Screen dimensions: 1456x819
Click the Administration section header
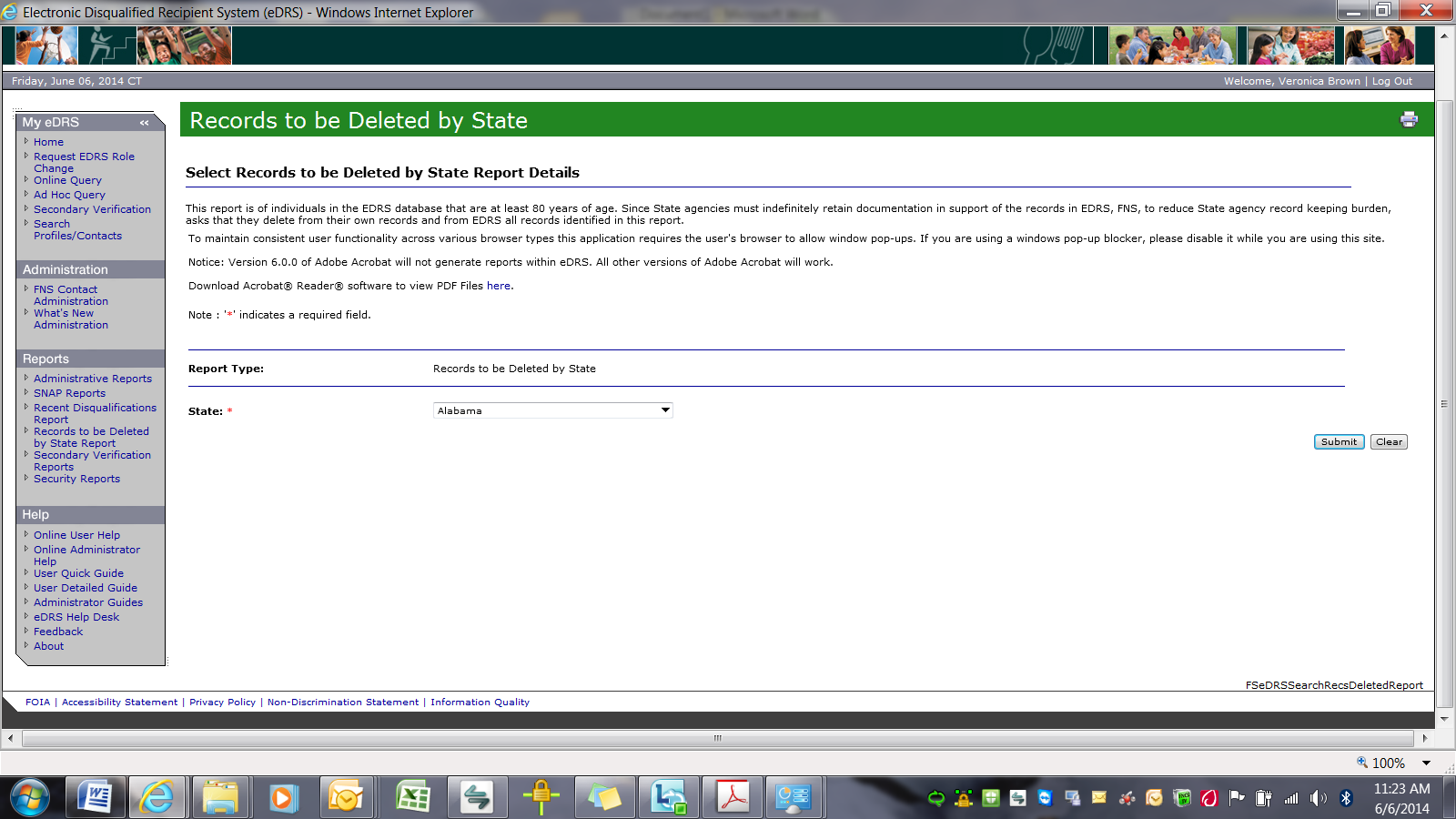coord(90,269)
